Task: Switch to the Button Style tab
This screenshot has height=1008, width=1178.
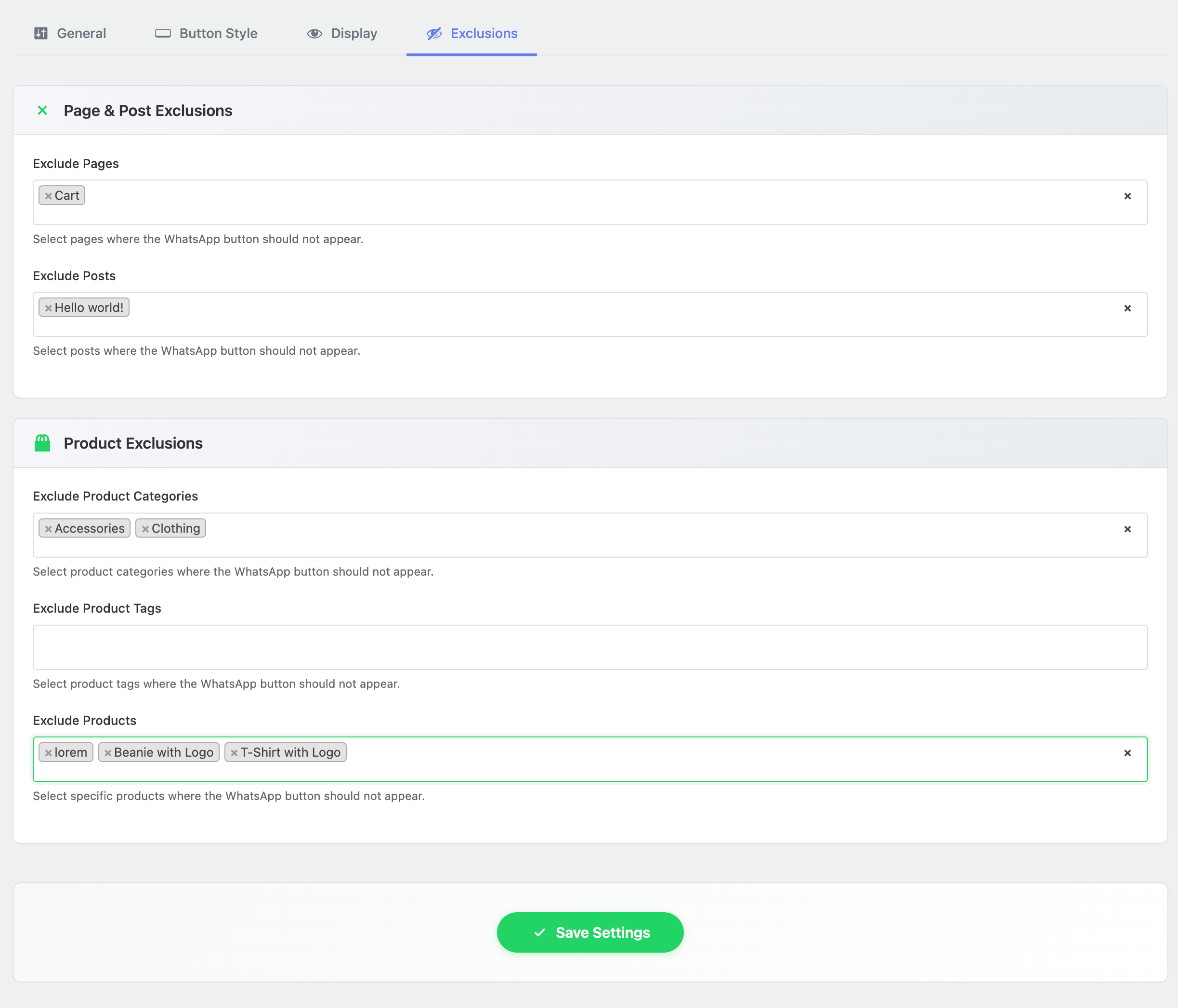Action: (x=207, y=34)
